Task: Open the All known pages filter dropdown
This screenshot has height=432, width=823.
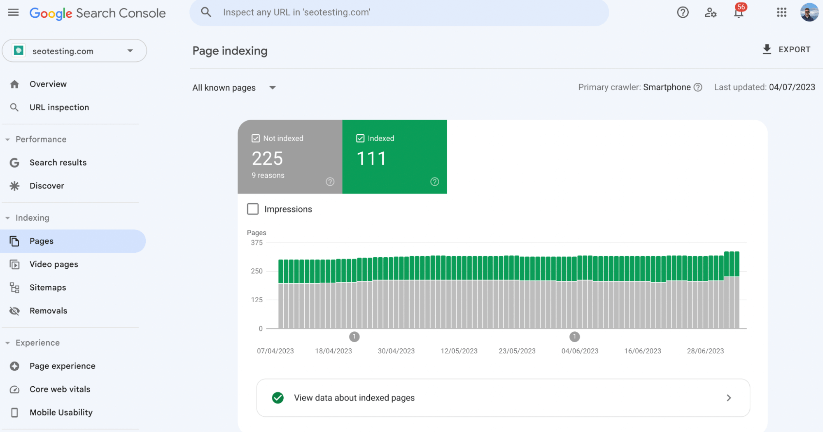Action: [234, 88]
